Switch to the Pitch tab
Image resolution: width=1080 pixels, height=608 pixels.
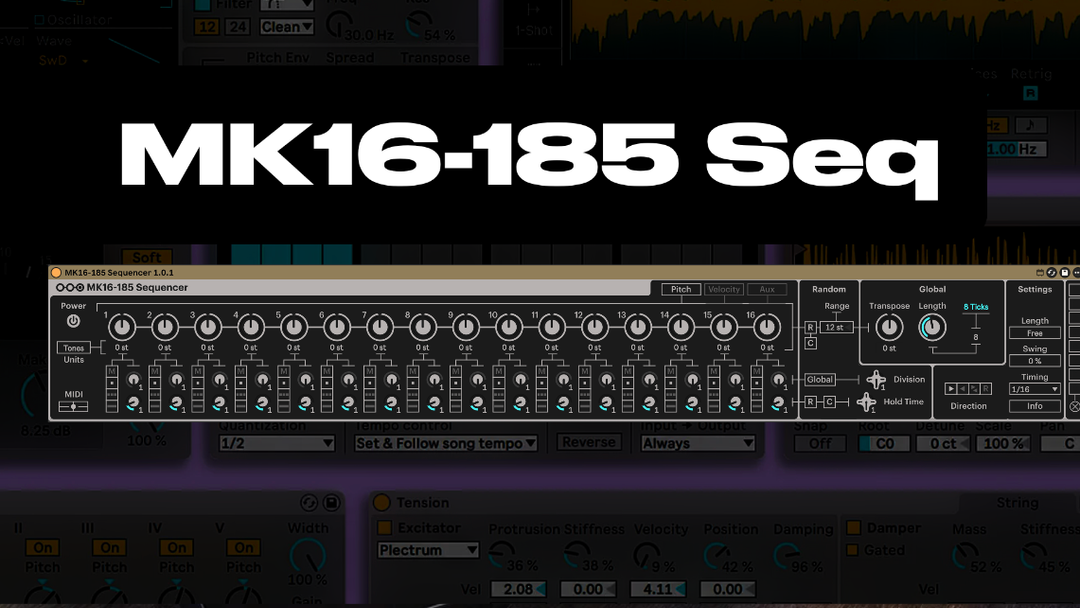[x=681, y=289]
